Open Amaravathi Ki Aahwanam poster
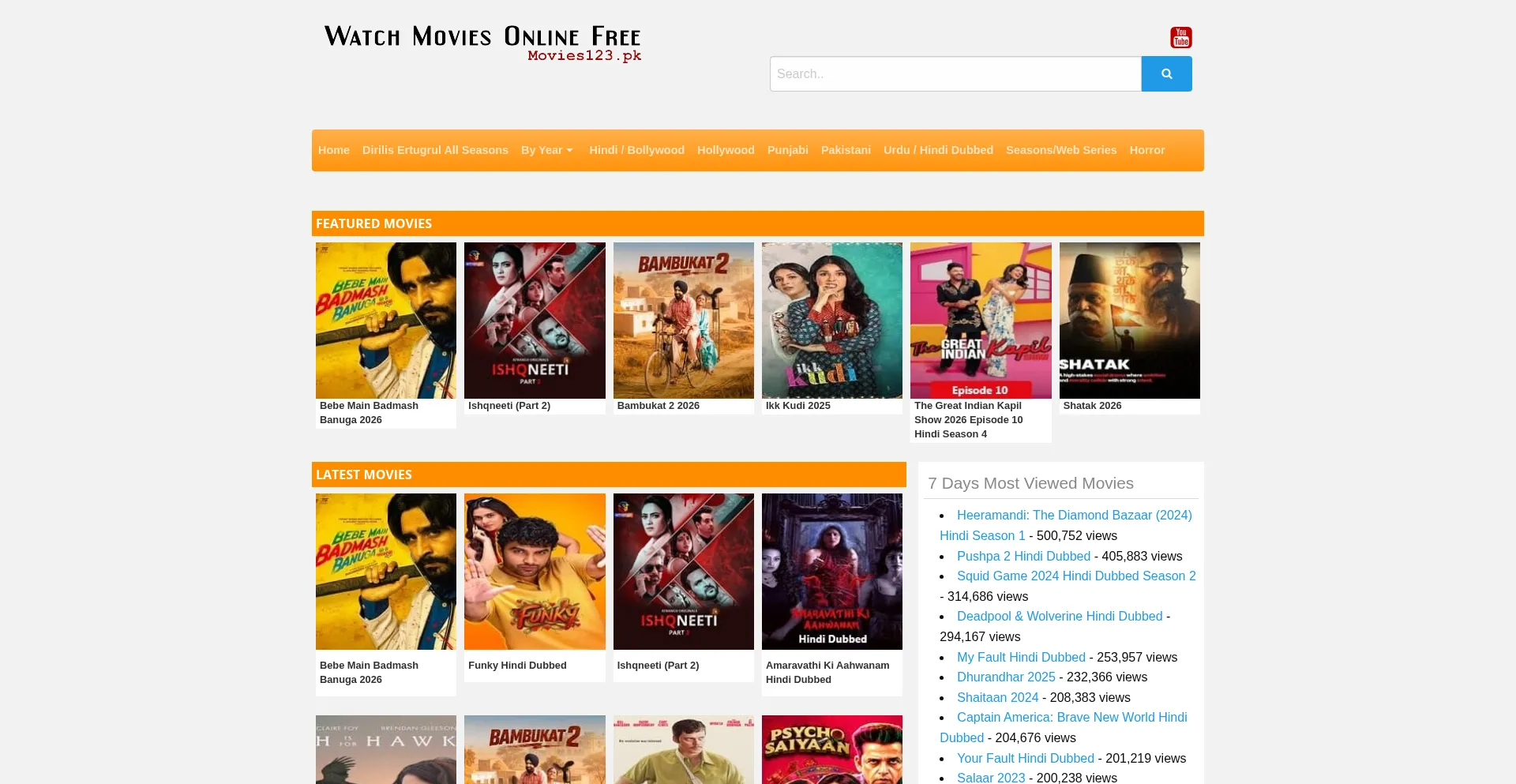 [x=832, y=572]
